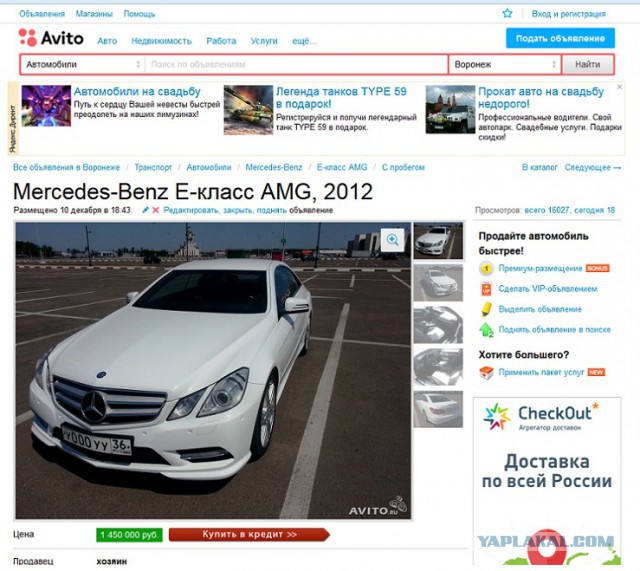This screenshot has height=571, width=640.
Task: Click Подать объявление button
Action: tap(560, 38)
